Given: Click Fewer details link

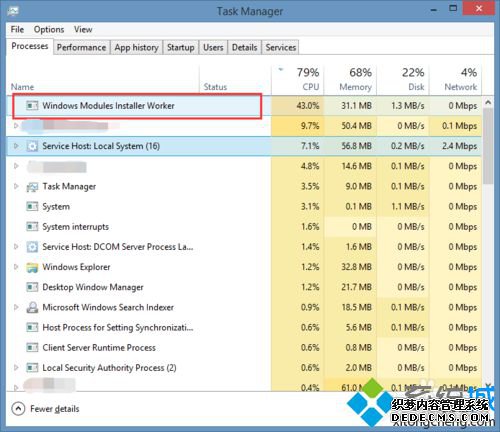Looking at the screenshot, I should click(x=55, y=409).
